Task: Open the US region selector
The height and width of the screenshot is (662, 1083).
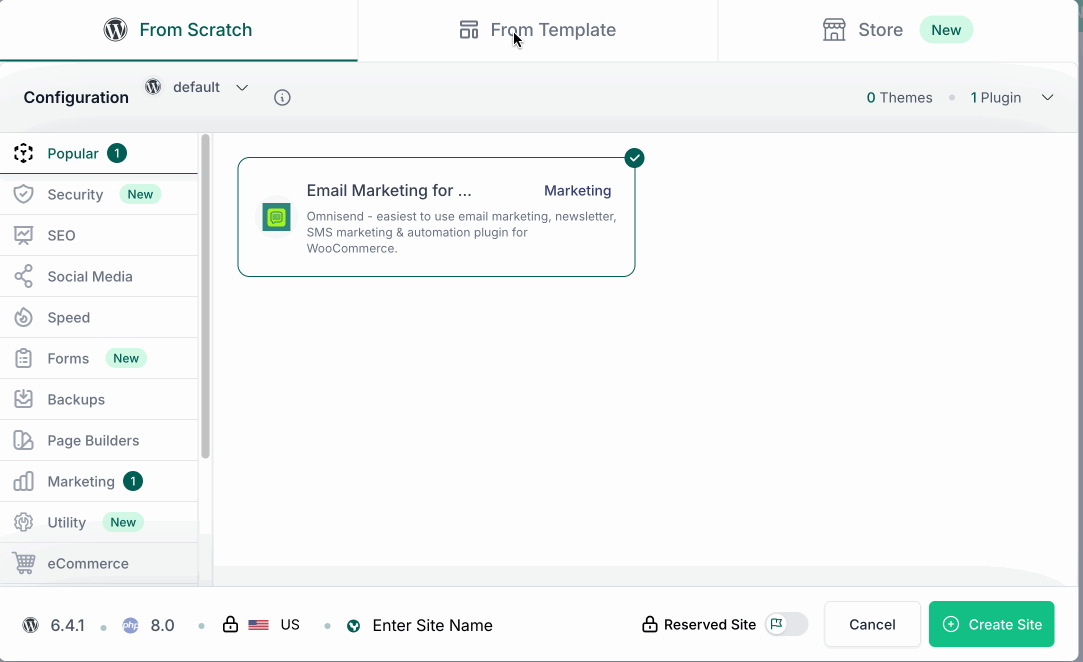Action: tap(274, 625)
